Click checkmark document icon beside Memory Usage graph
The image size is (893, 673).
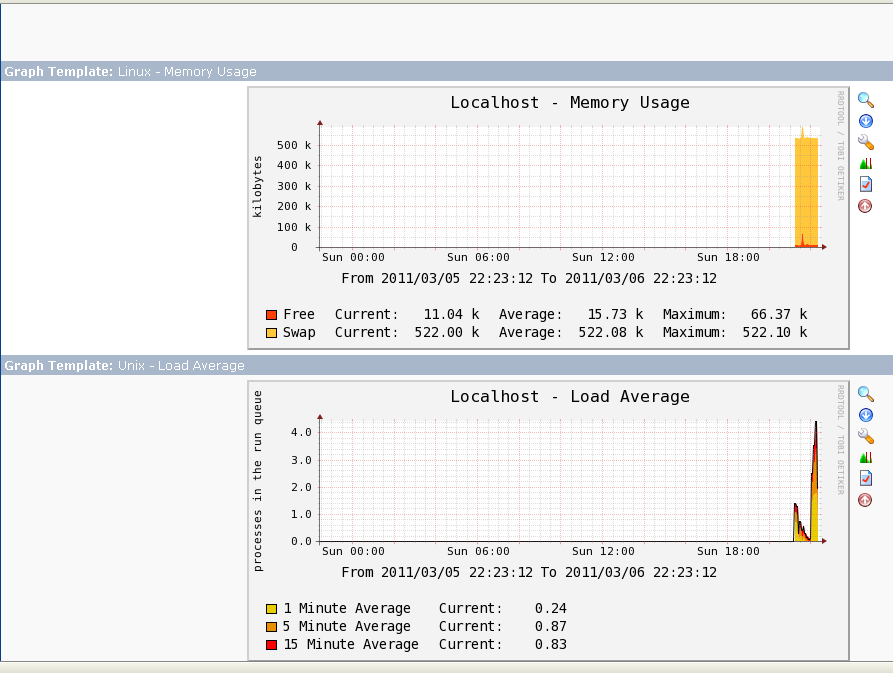point(866,184)
